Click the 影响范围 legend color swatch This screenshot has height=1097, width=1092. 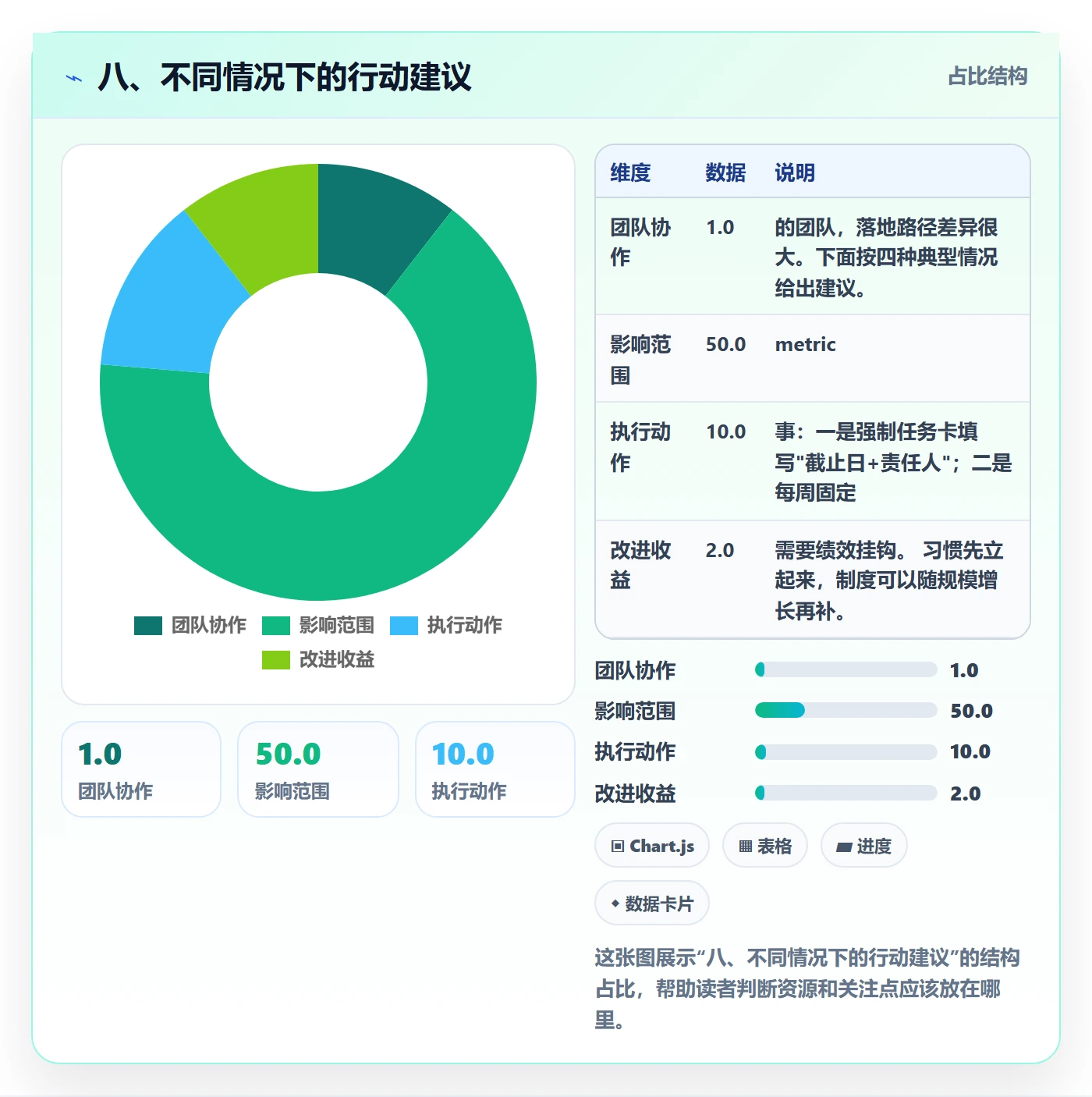[x=276, y=626]
